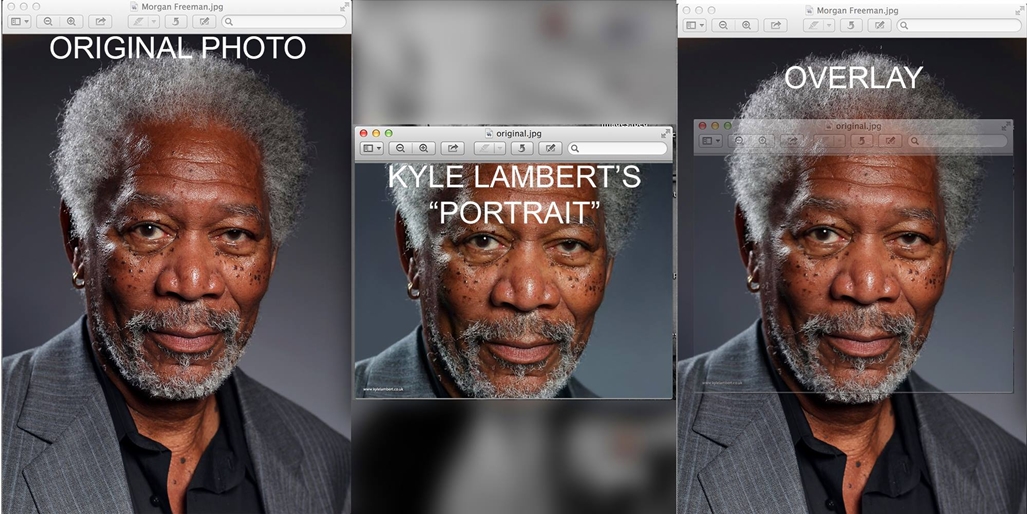Viewport: 1027px width, 514px height.
Task: Zoom in on the ORIGINAL PHOTO window
Action: (x=71, y=21)
